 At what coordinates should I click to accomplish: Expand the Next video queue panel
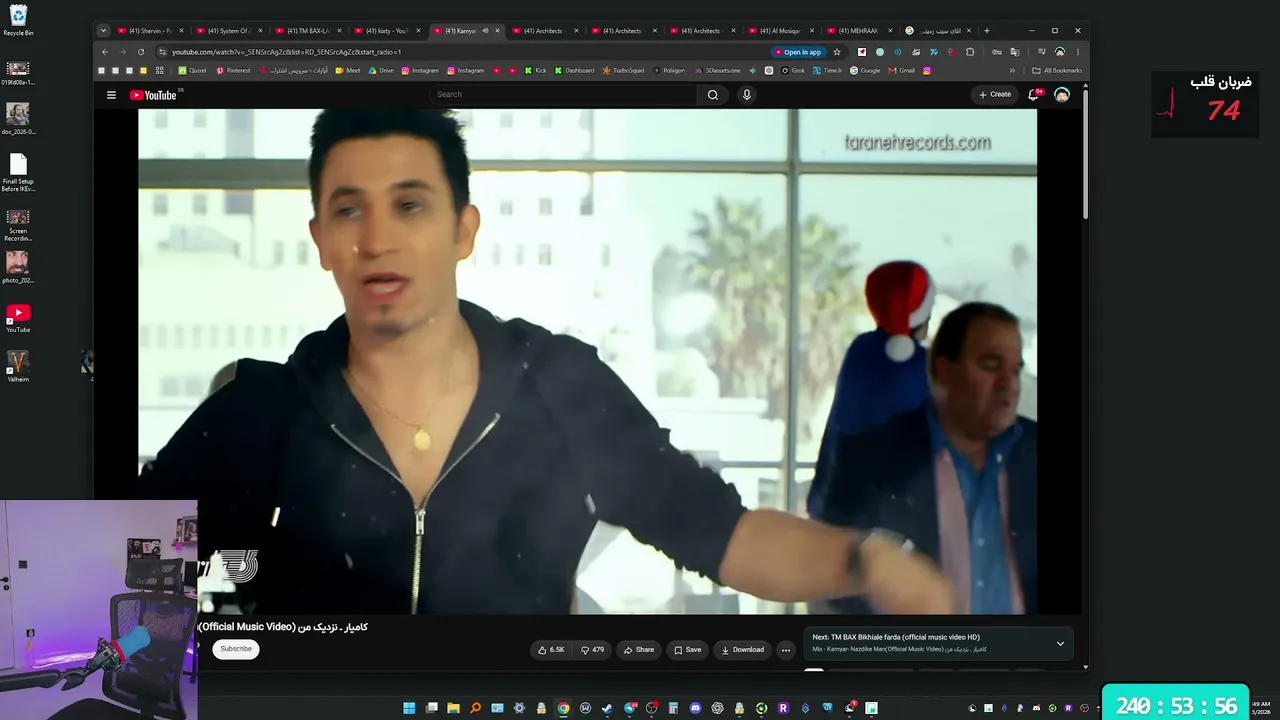point(1060,643)
